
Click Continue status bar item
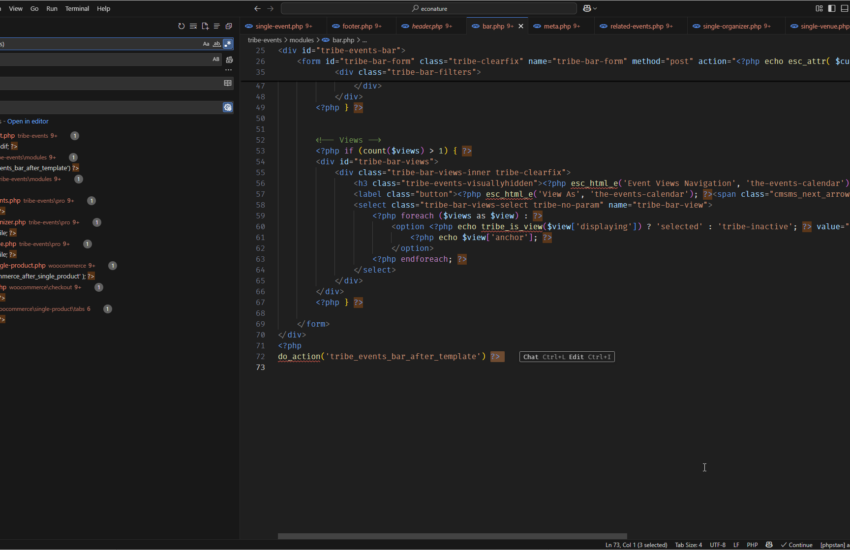pyautogui.click(x=796, y=545)
